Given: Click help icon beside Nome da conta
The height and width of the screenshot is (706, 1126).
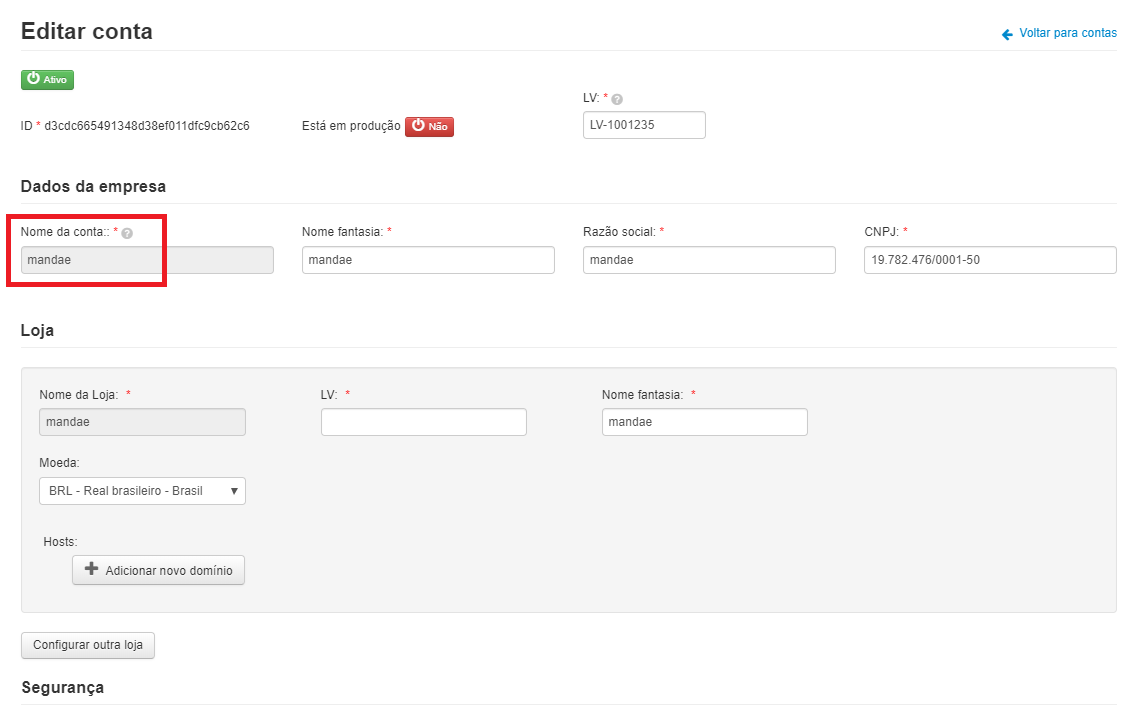Looking at the screenshot, I should coord(127,233).
